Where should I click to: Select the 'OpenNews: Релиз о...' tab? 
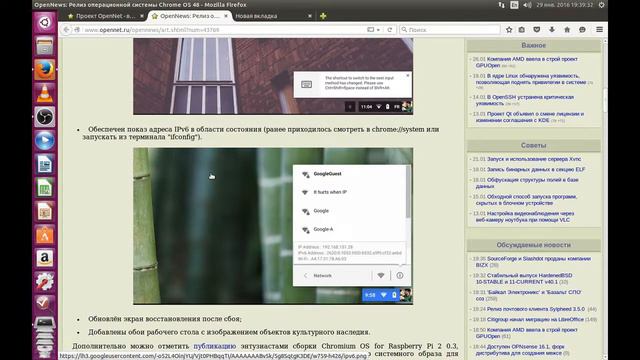click(189, 16)
